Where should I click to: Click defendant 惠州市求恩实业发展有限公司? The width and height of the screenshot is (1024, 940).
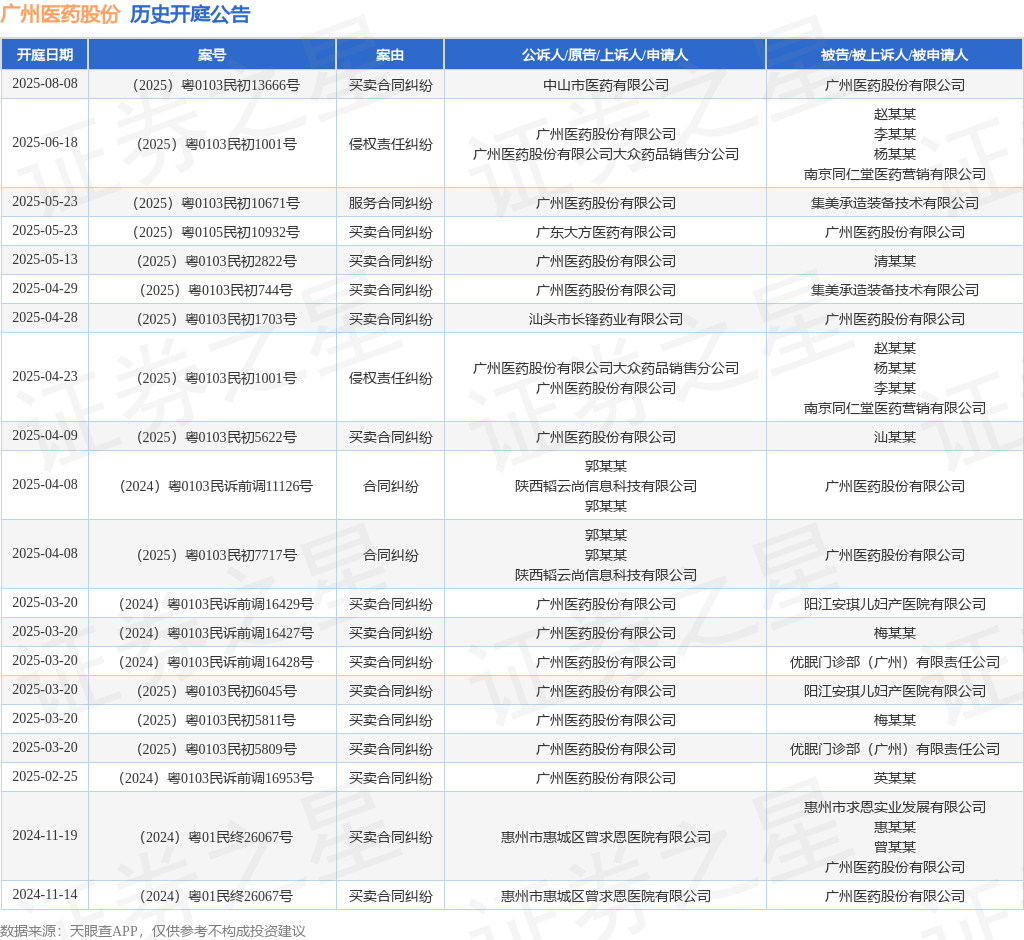[x=894, y=807]
